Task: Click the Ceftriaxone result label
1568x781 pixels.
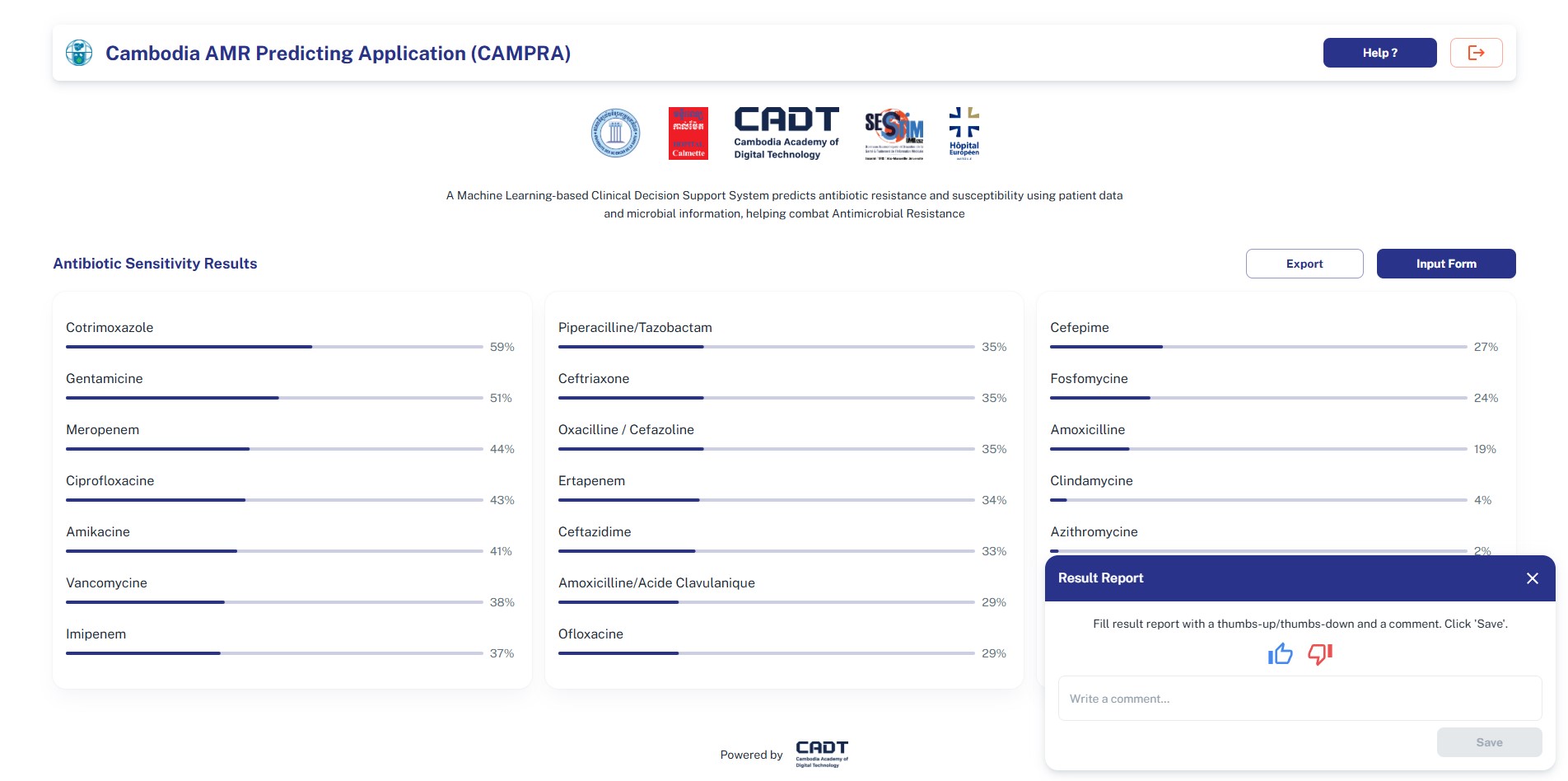Action: [x=593, y=379]
